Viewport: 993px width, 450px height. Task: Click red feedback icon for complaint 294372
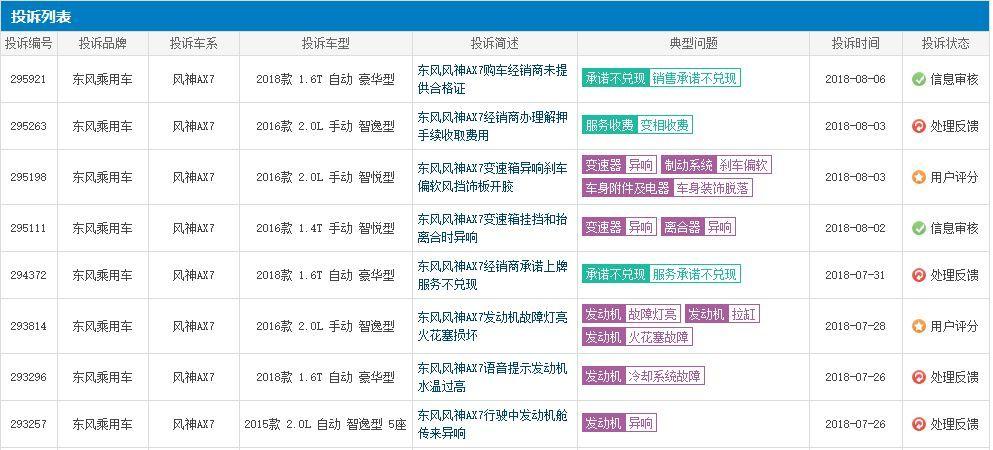click(x=919, y=275)
